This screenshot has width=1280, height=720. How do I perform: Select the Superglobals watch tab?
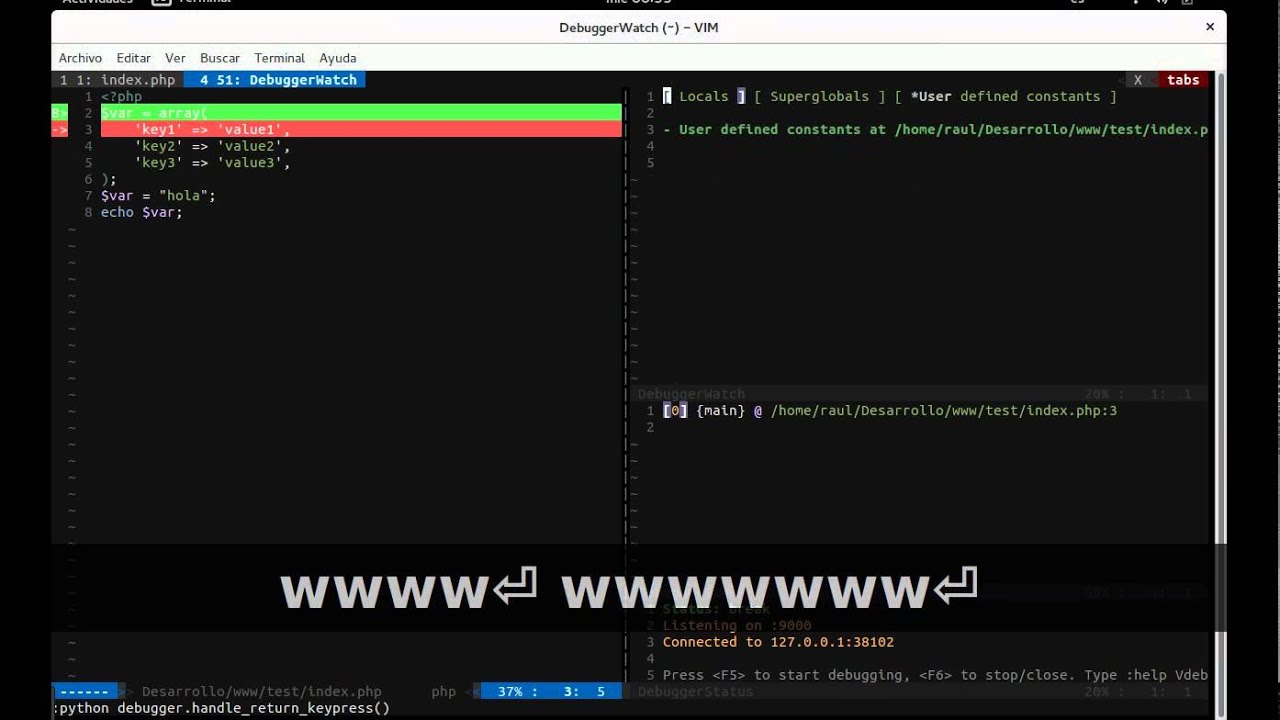(x=820, y=96)
